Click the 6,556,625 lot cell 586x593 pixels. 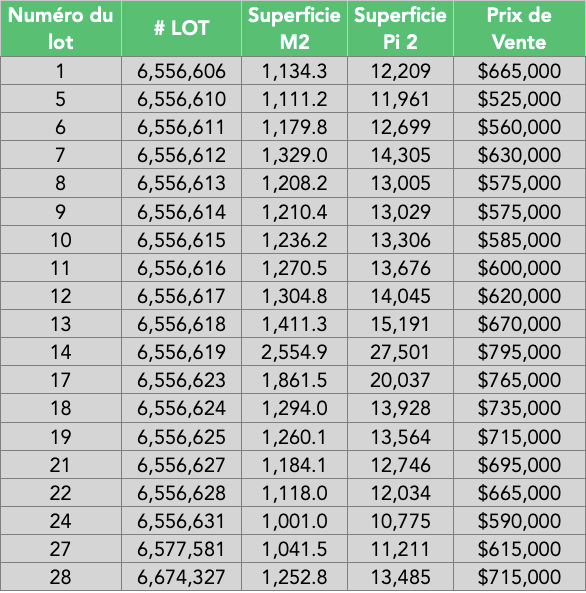tap(181, 436)
